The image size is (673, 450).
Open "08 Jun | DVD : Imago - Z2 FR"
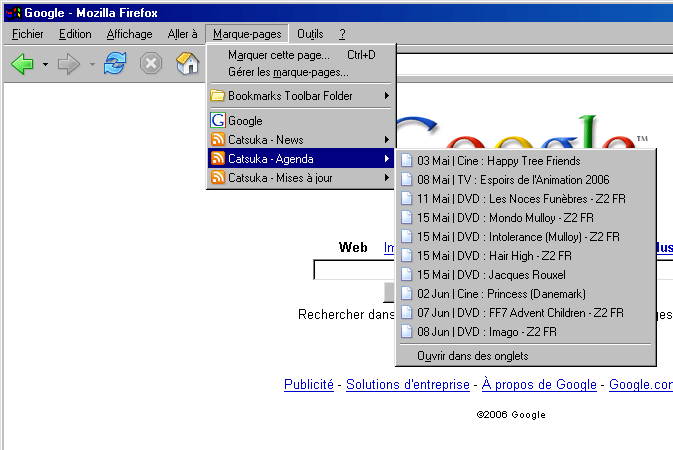point(526,331)
